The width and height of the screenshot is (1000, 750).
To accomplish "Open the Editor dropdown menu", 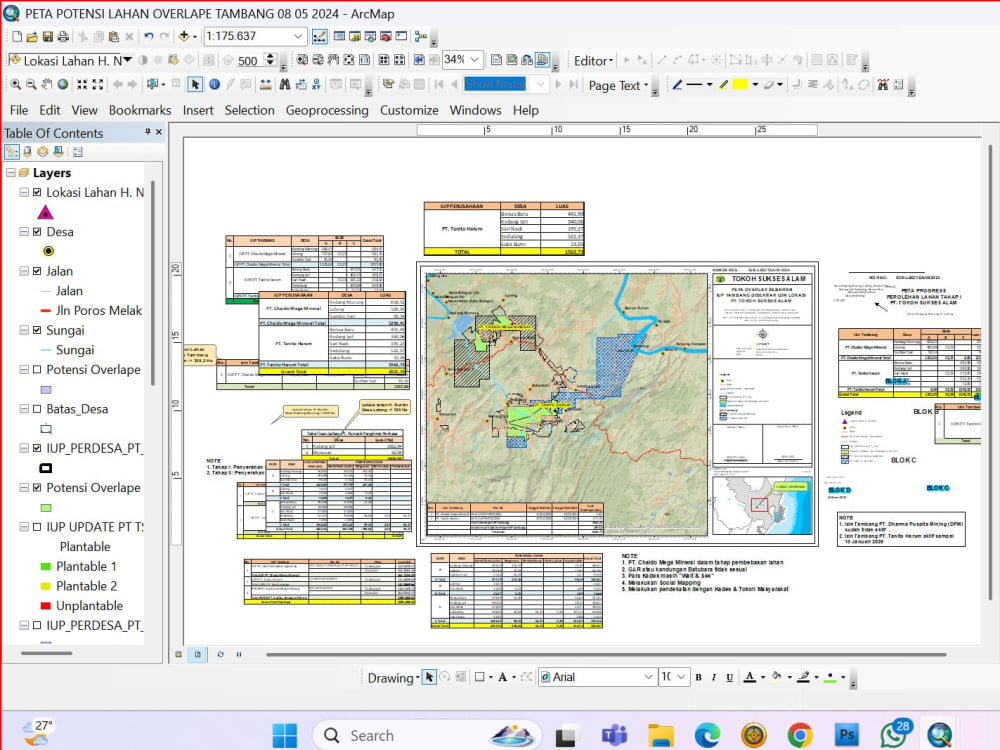I will (593, 61).
